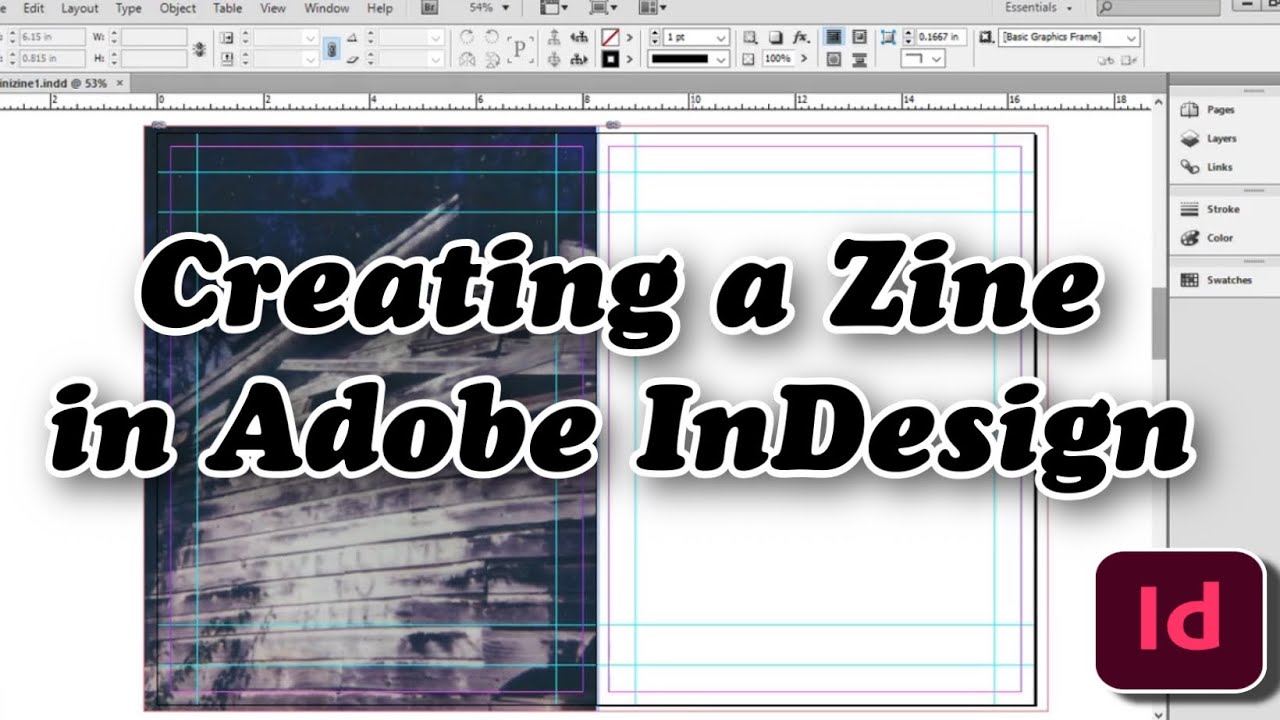Click the Width (W) input field
The height and width of the screenshot is (720, 1280).
pyautogui.click(x=155, y=37)
